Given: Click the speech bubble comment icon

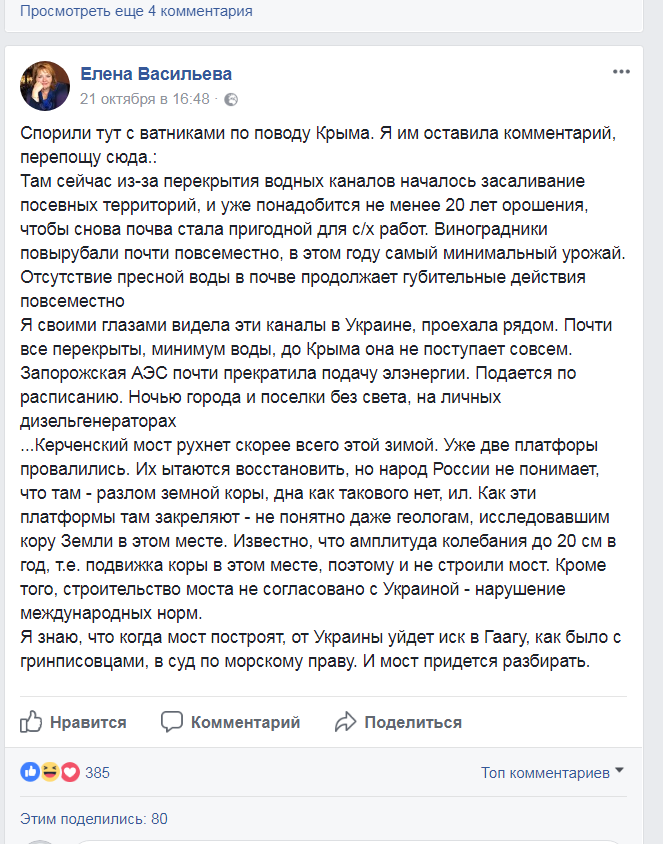Looking at the screenshot, I should point(172,722).
